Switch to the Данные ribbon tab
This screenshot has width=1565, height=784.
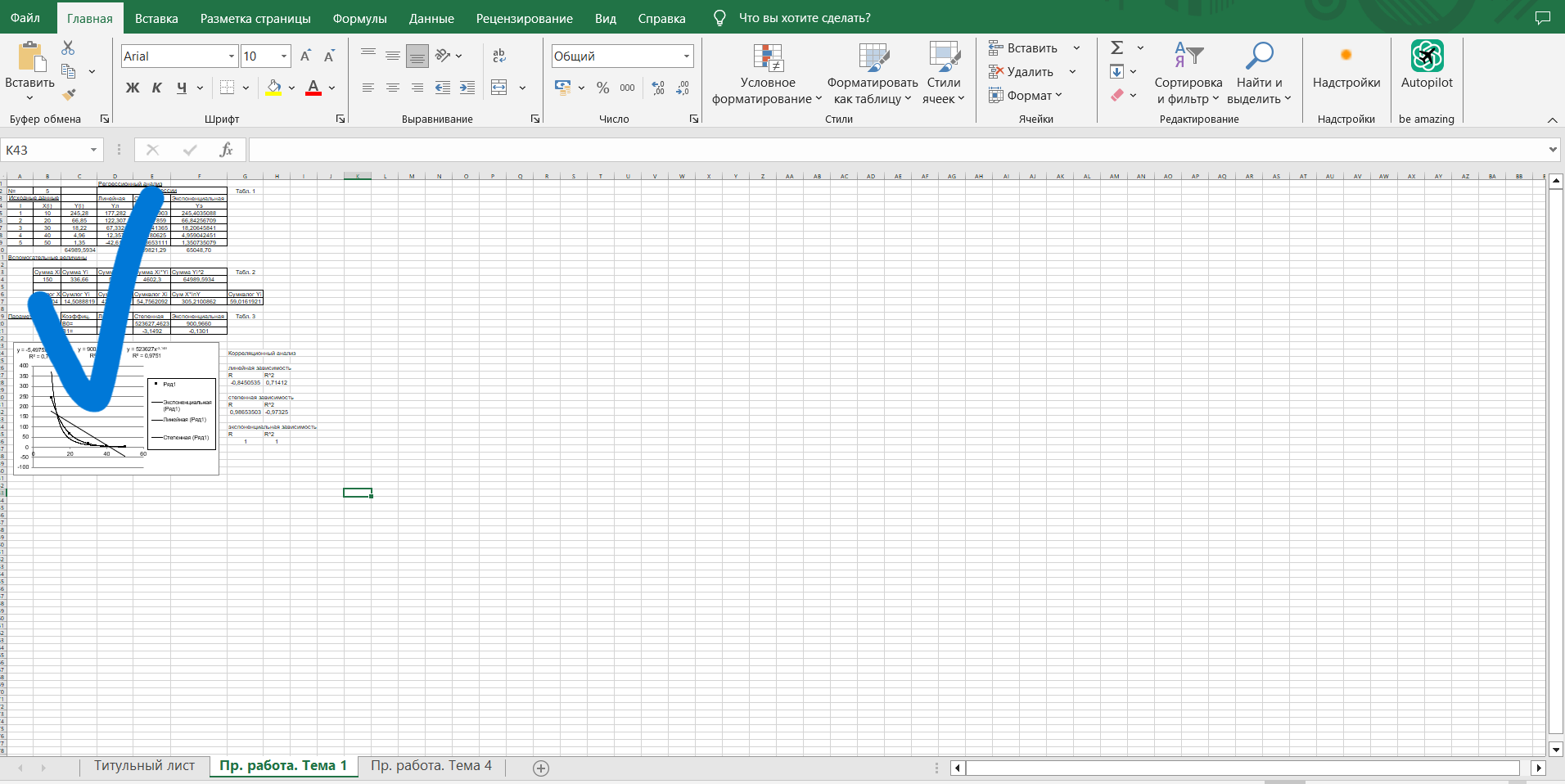tap(431, 18)
